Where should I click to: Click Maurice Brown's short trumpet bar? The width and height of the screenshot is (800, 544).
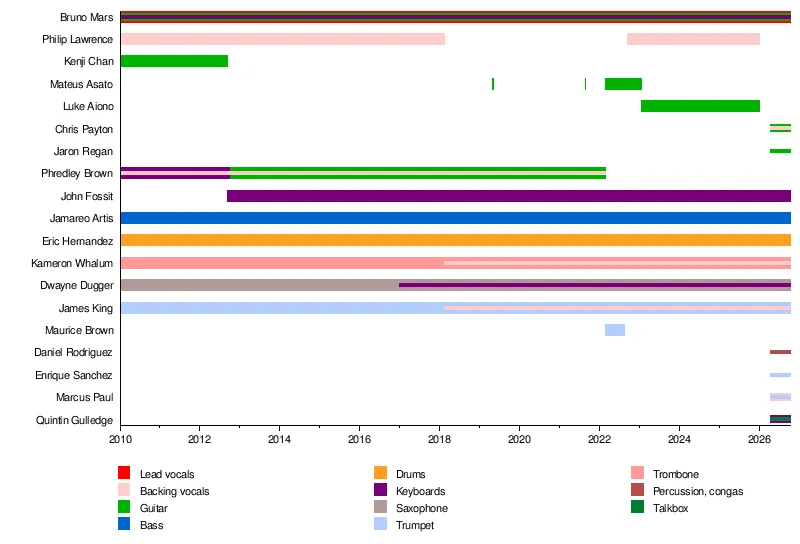[615, 330]
